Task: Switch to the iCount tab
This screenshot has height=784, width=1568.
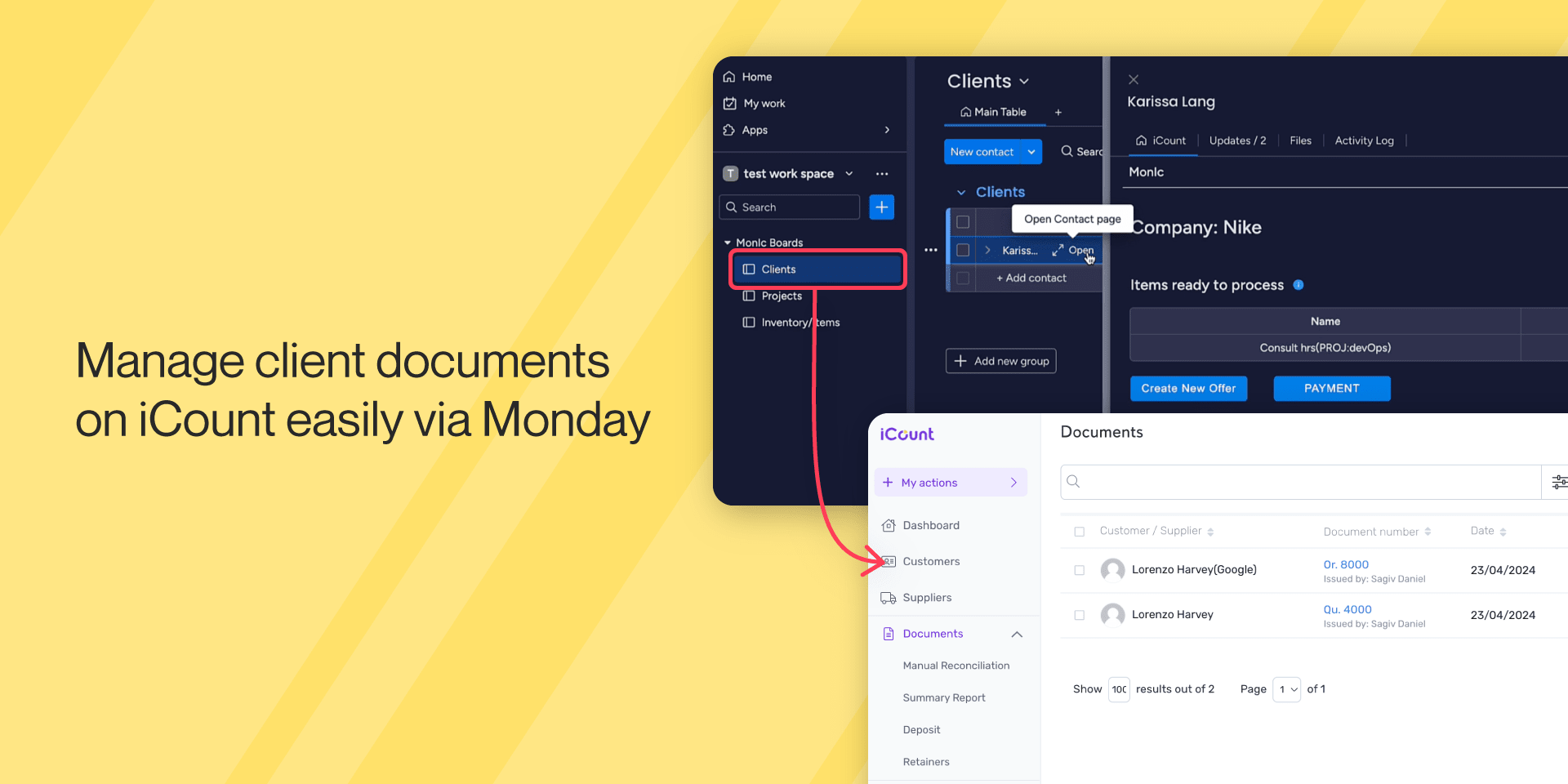Action: [x=1160, y=140]
